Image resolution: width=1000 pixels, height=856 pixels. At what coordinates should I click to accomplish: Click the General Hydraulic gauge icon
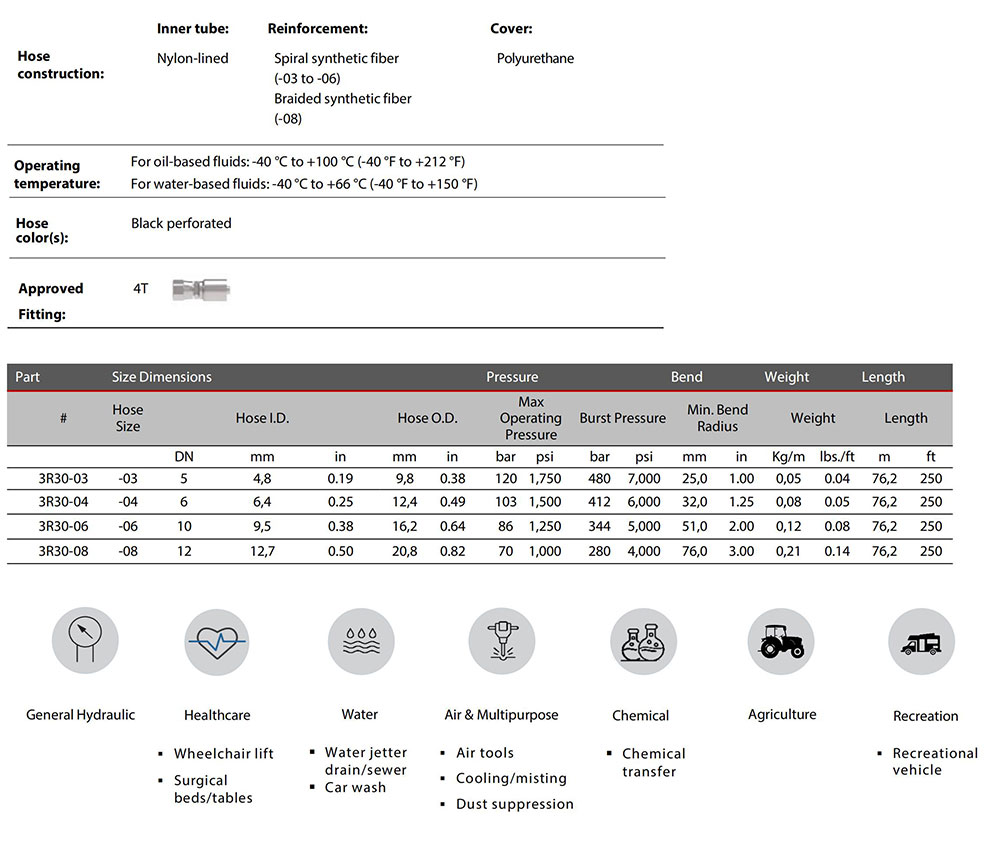coord(85,641)
